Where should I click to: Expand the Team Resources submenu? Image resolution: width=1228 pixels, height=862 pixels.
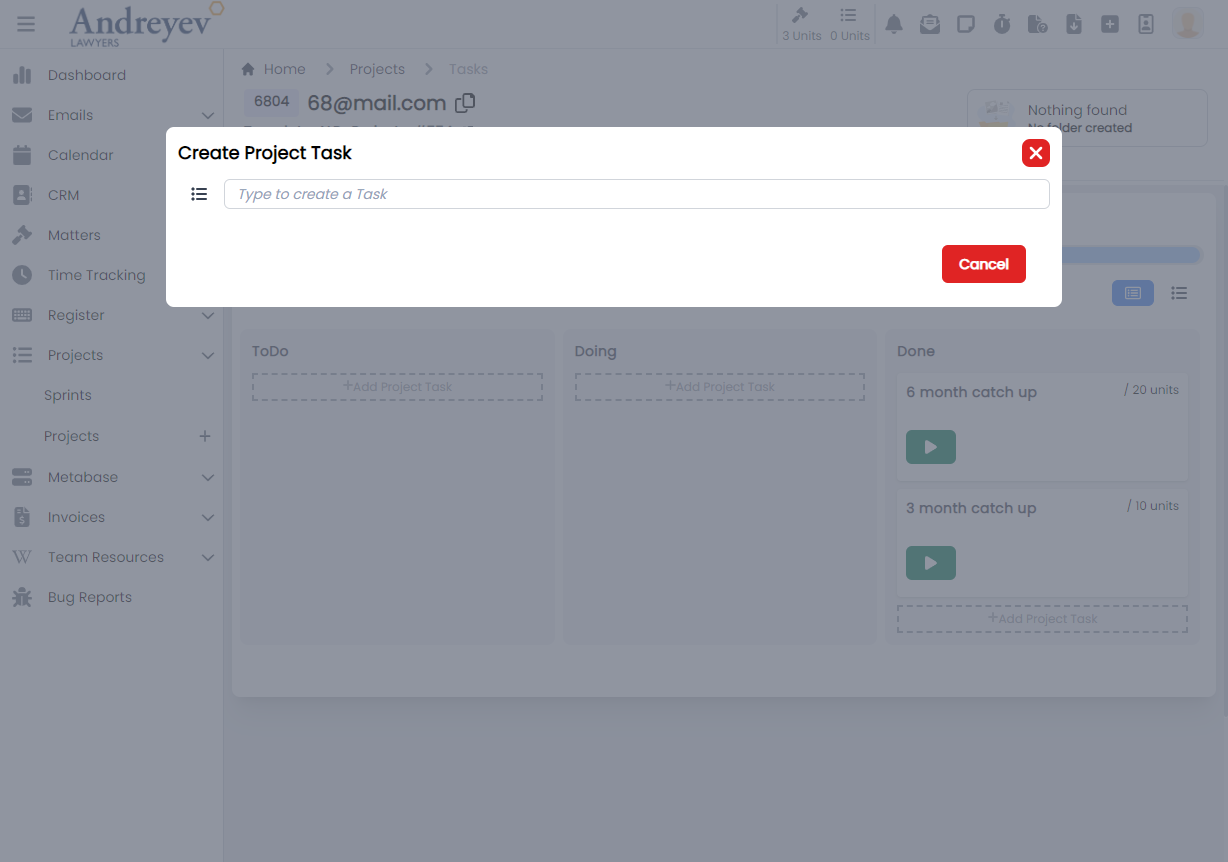tap(207, 557)
